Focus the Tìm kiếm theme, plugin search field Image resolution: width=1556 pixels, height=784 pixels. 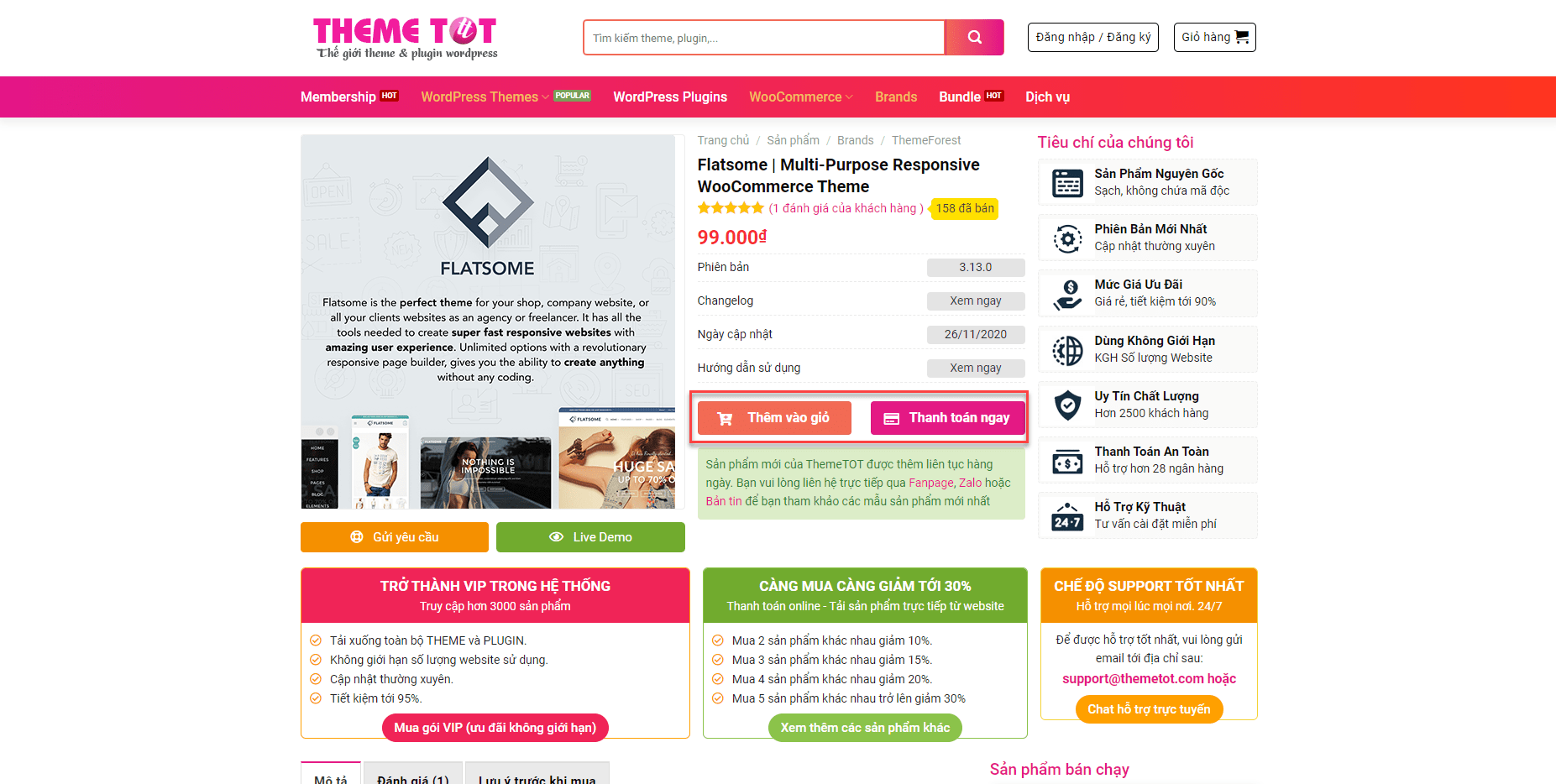pos(764,38)
